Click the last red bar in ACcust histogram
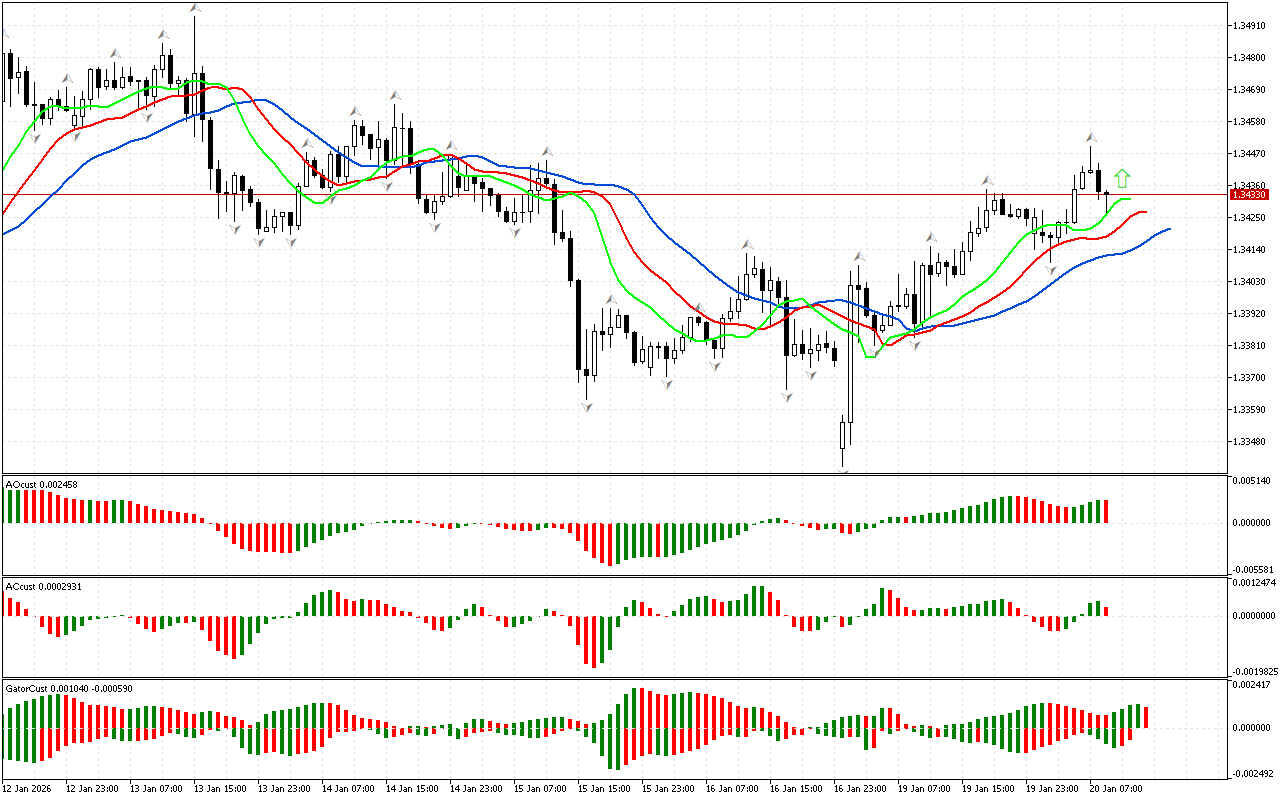 (1106, 611)
